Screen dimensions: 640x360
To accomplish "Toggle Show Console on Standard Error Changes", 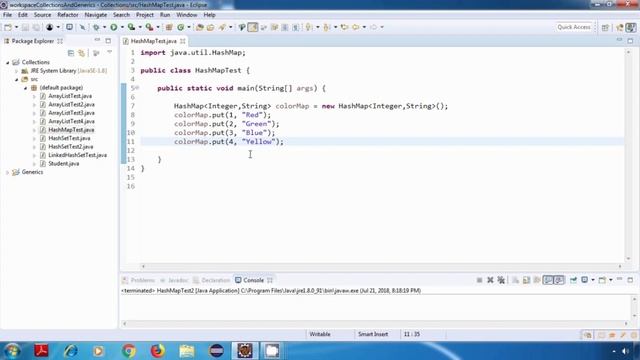I will (x=559, y=280).
